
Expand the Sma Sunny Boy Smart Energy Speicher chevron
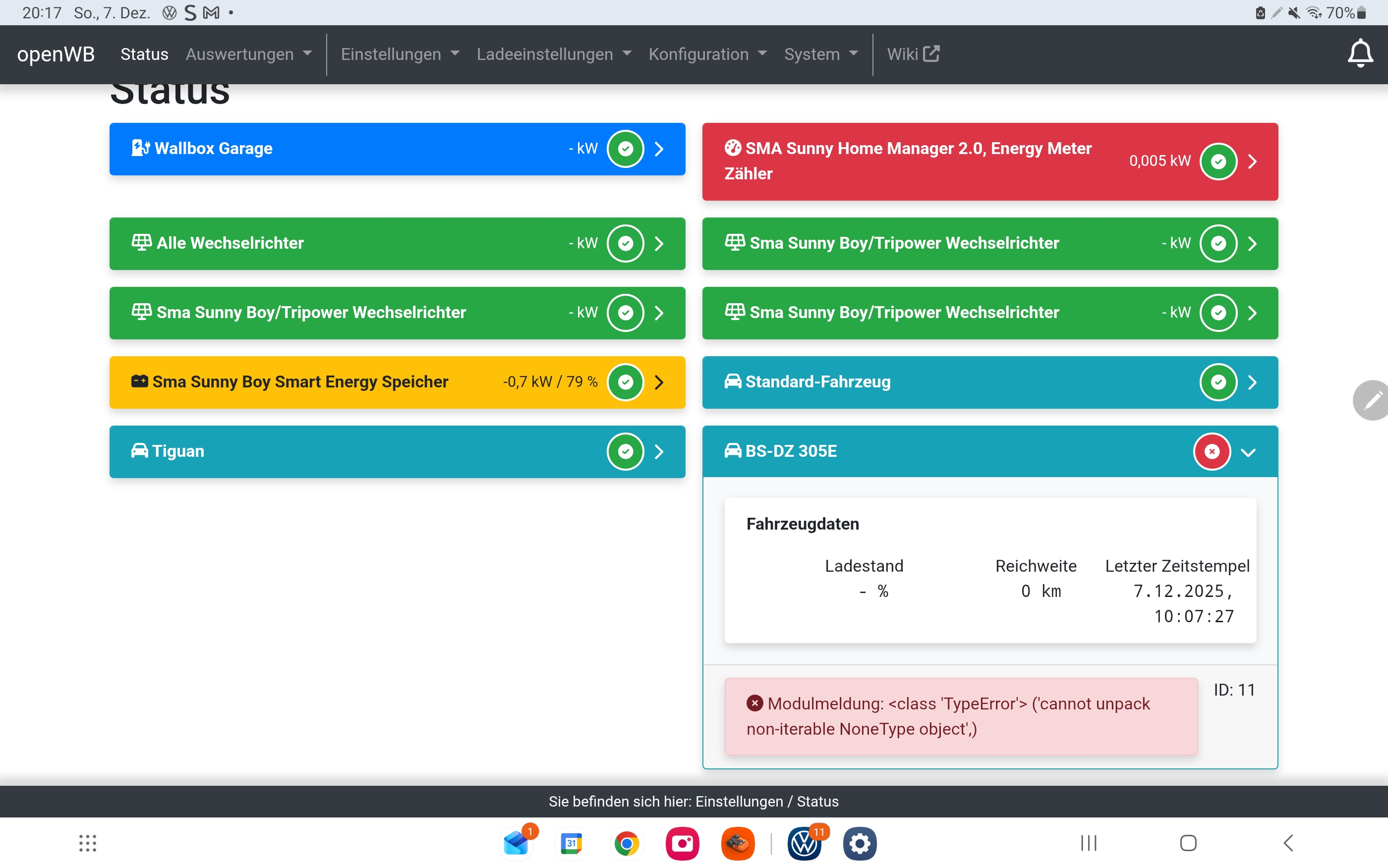point(659,382)
